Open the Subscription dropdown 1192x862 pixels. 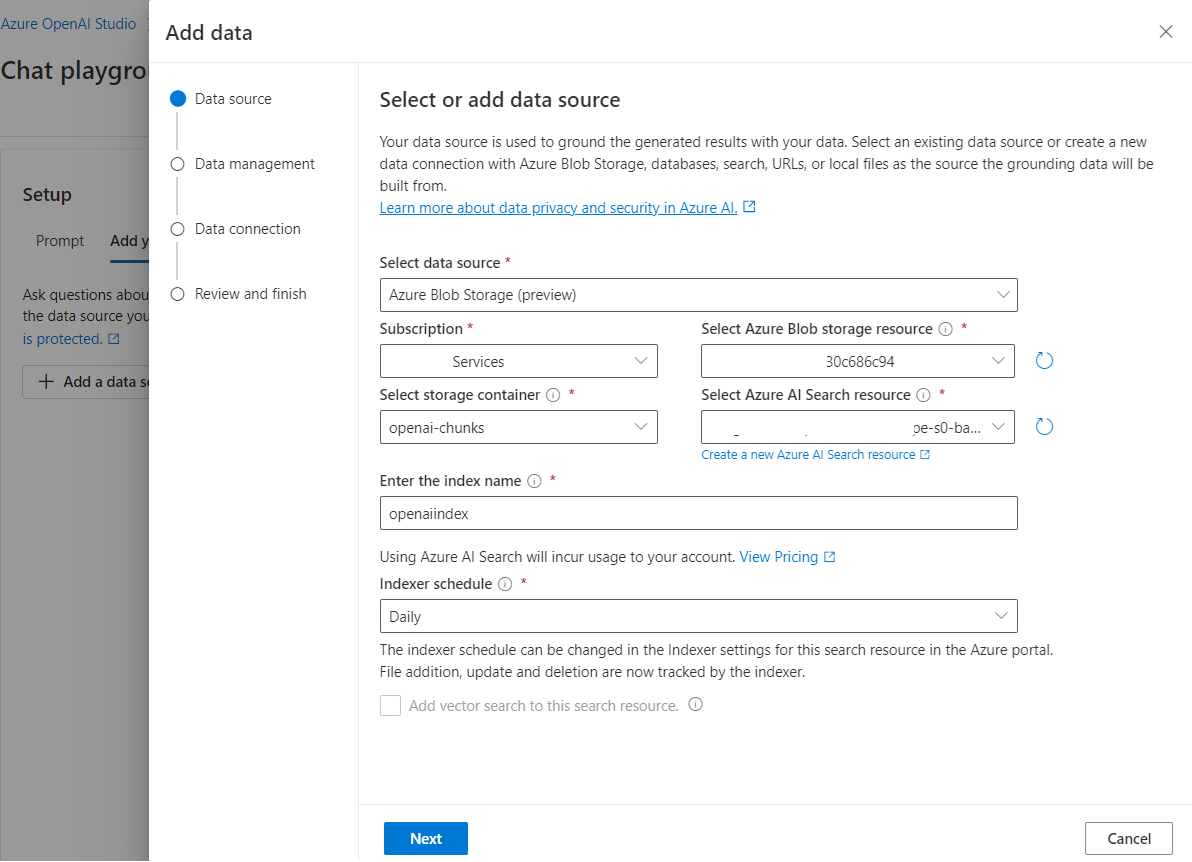(x=518, y=361)
